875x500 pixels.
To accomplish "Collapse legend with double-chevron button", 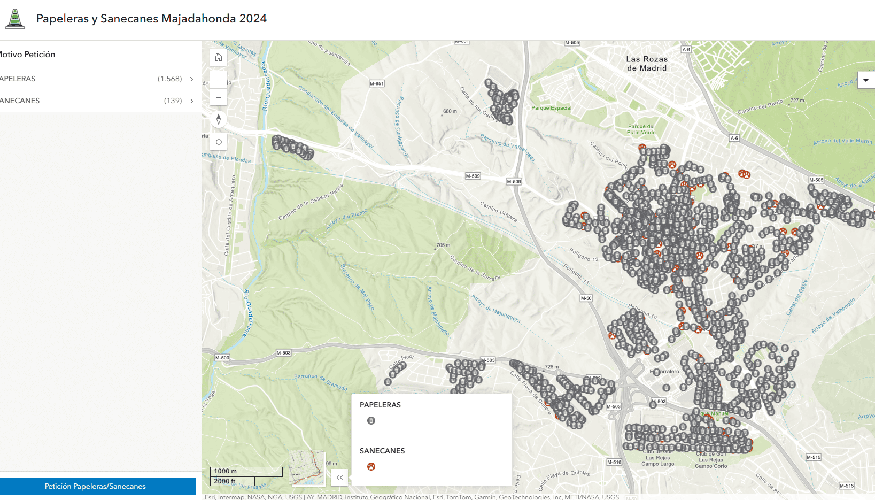I will tap(338, 477).
